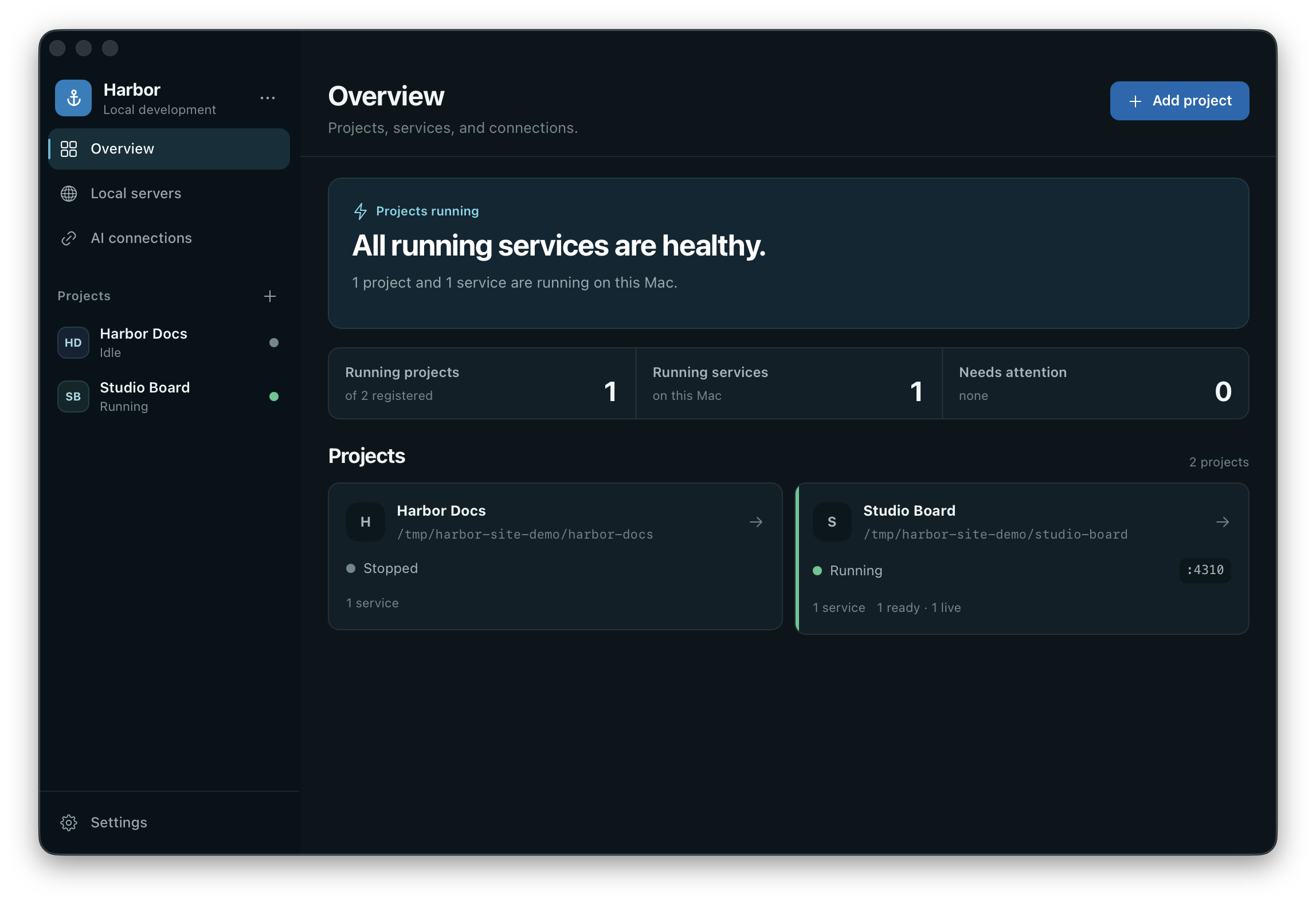Click the green Running dot on Studio Board card
Screen dimensions: 1316x903
pyautogui.click(x=817, y=571)
